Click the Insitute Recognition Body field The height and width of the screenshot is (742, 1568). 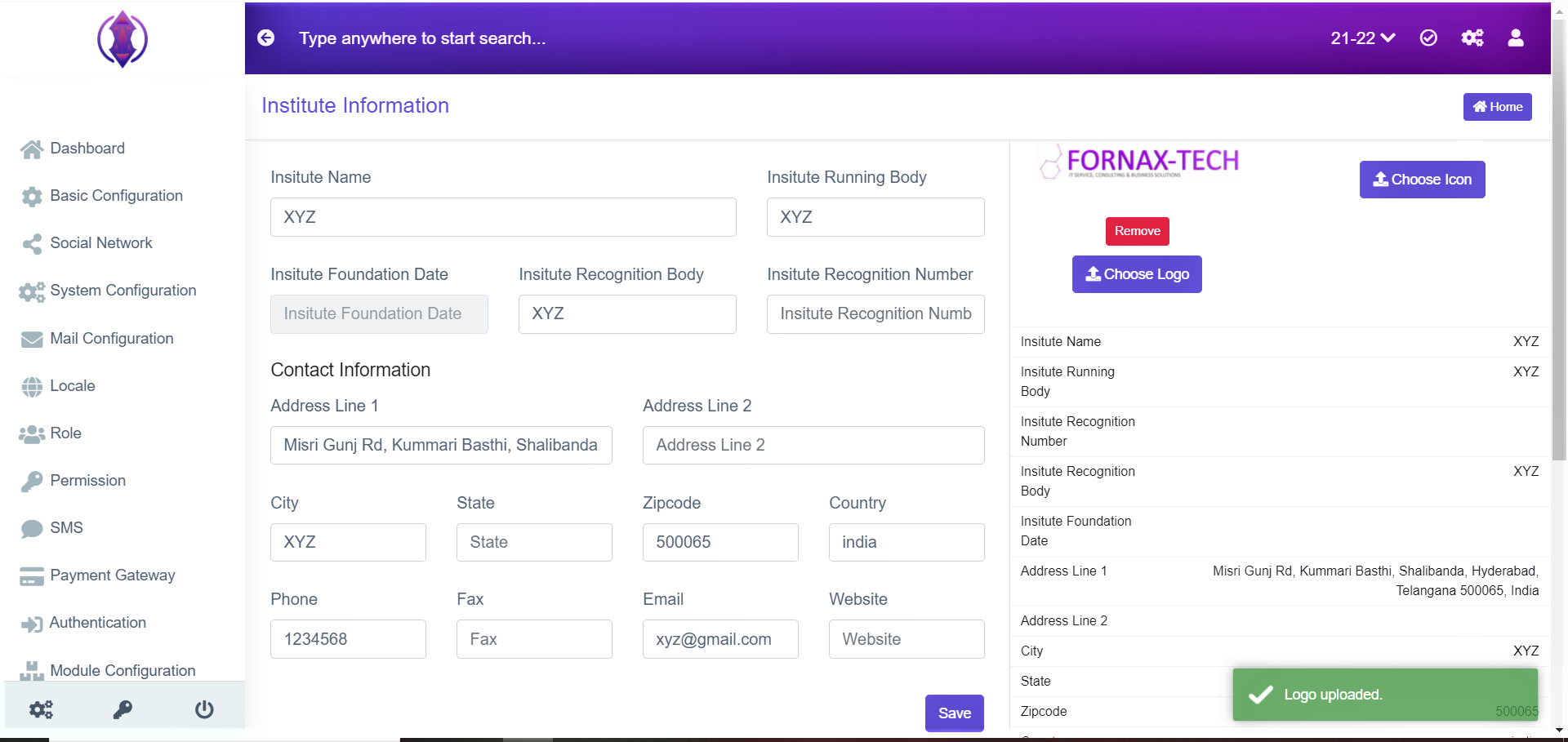(x=627, y=314)
